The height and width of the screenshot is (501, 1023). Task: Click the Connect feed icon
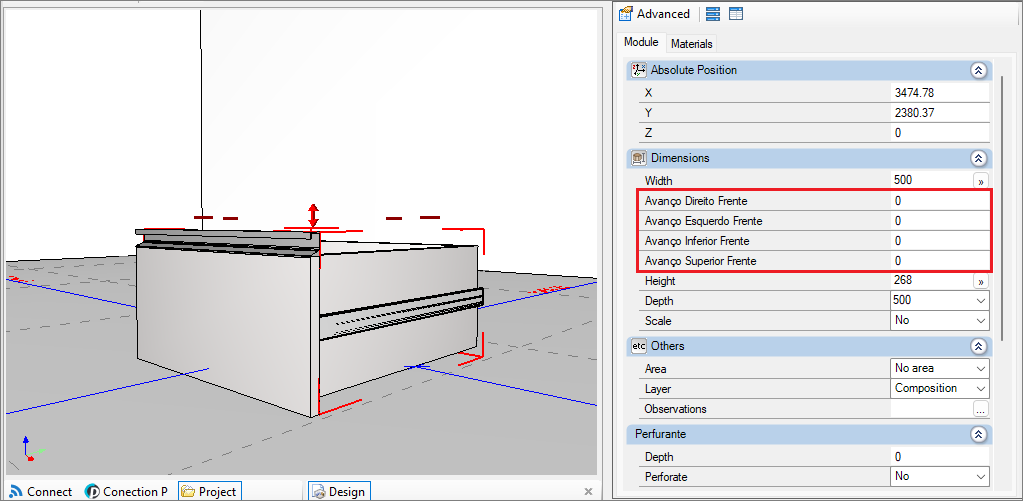click(15, 491)
